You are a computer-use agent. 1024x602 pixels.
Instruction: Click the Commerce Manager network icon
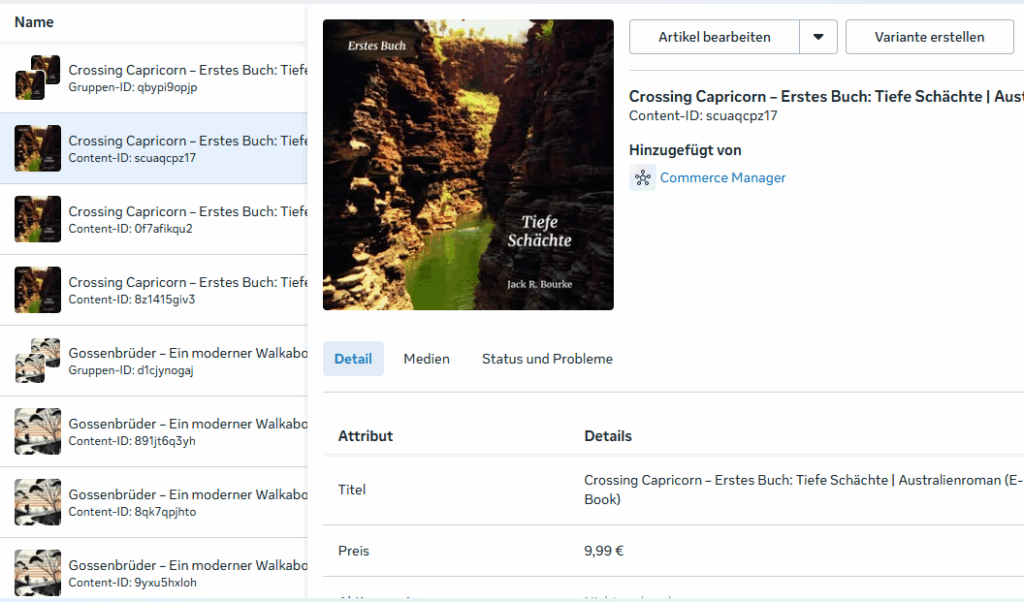[643, 178]
